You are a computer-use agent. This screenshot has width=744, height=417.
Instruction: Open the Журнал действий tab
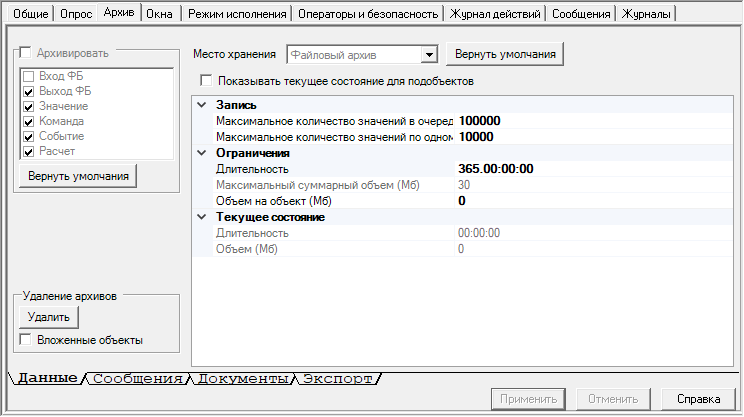pyautogui.click(x=495, y=14)
